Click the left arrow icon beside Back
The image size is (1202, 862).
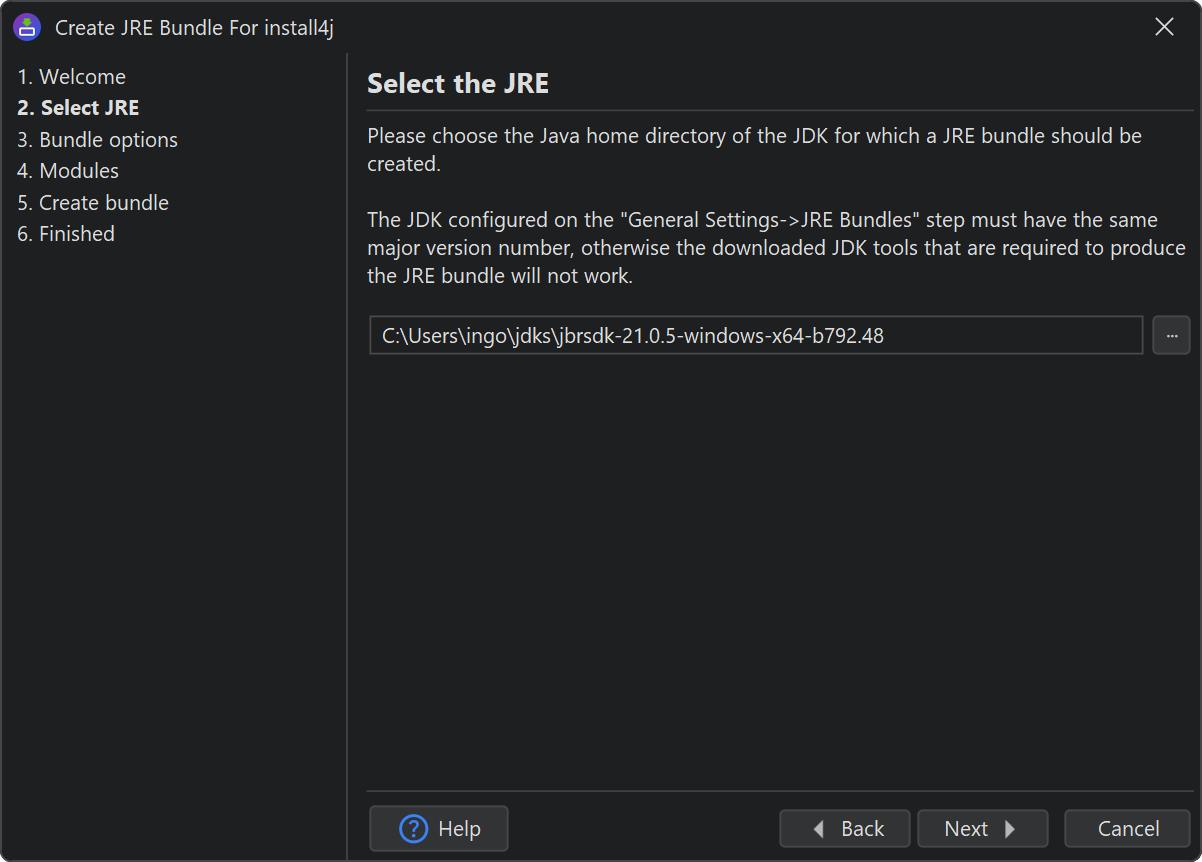tap(819, 829)
